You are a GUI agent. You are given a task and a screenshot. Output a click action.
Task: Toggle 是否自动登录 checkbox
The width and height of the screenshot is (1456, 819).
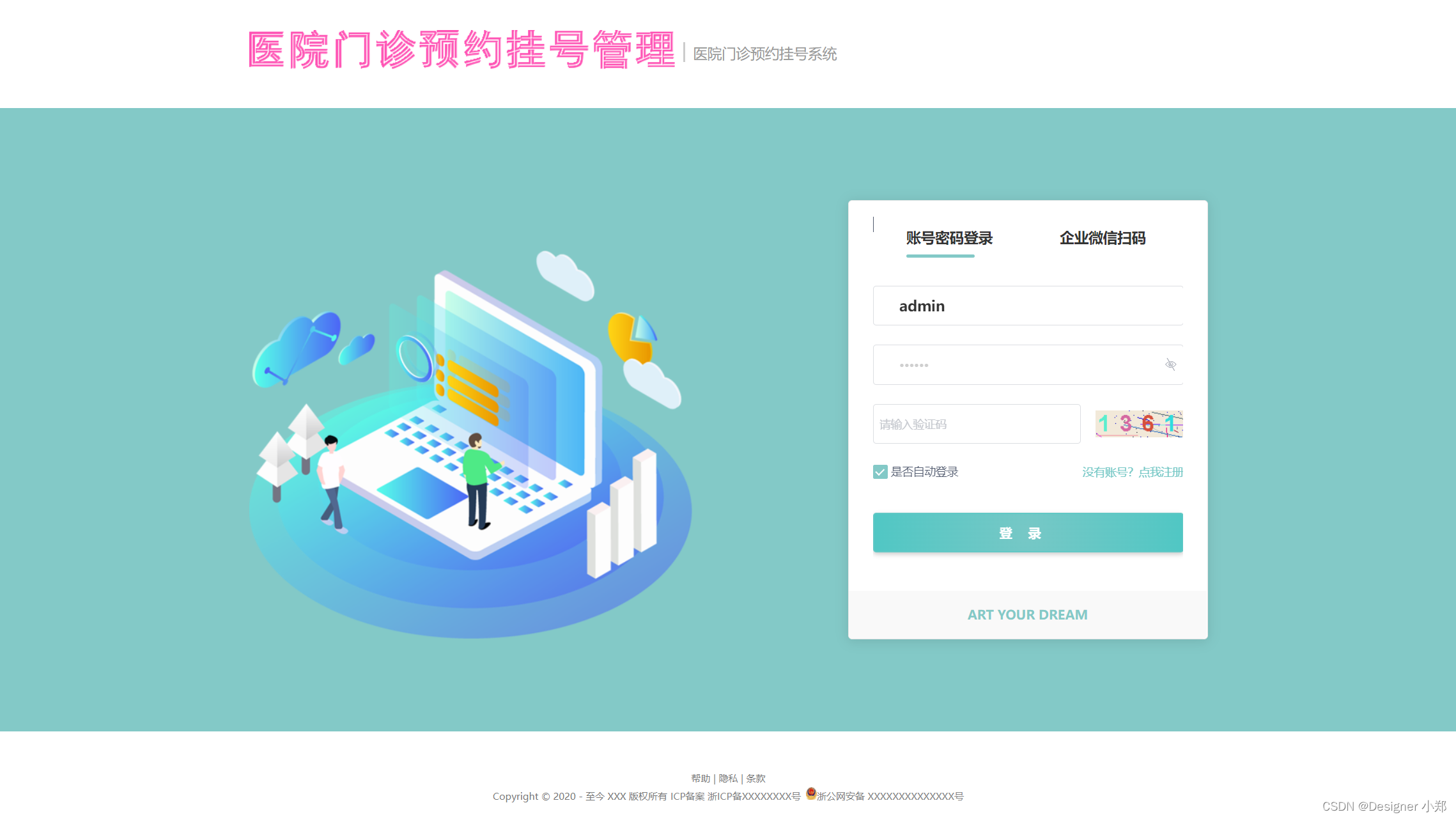tap(879, 471)
